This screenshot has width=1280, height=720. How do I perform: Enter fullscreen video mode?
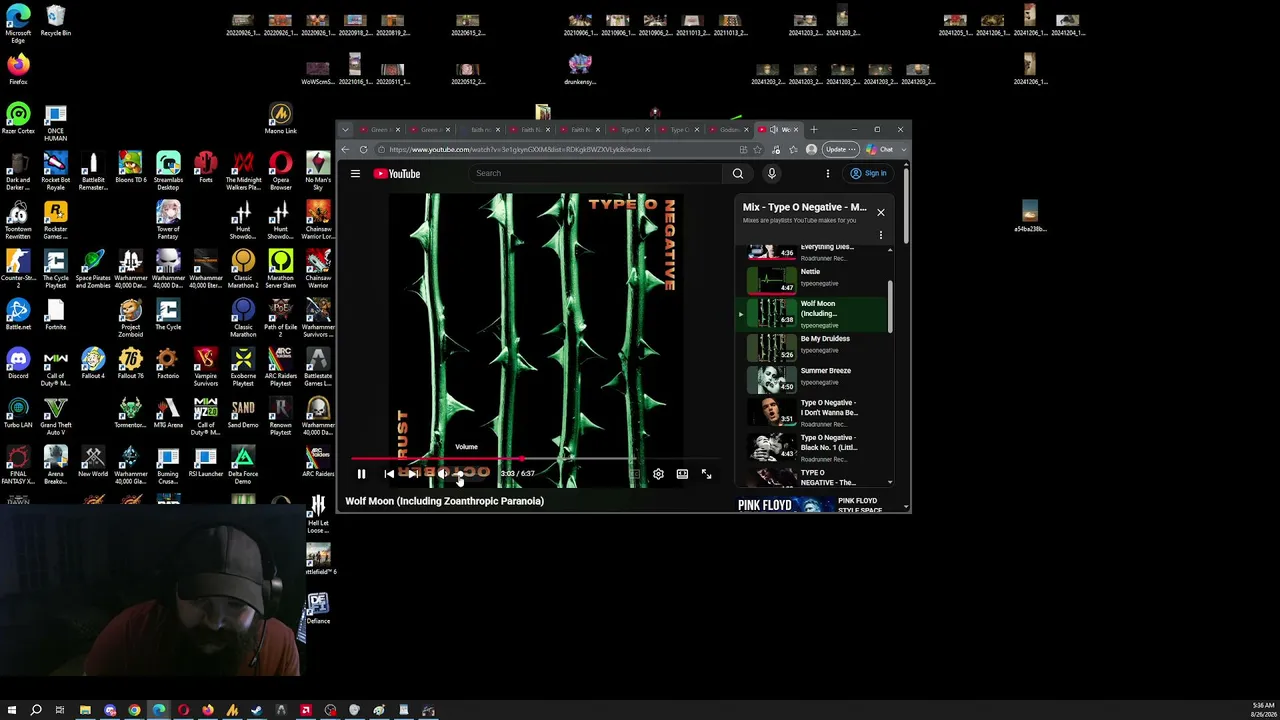[x=706, y=474]
